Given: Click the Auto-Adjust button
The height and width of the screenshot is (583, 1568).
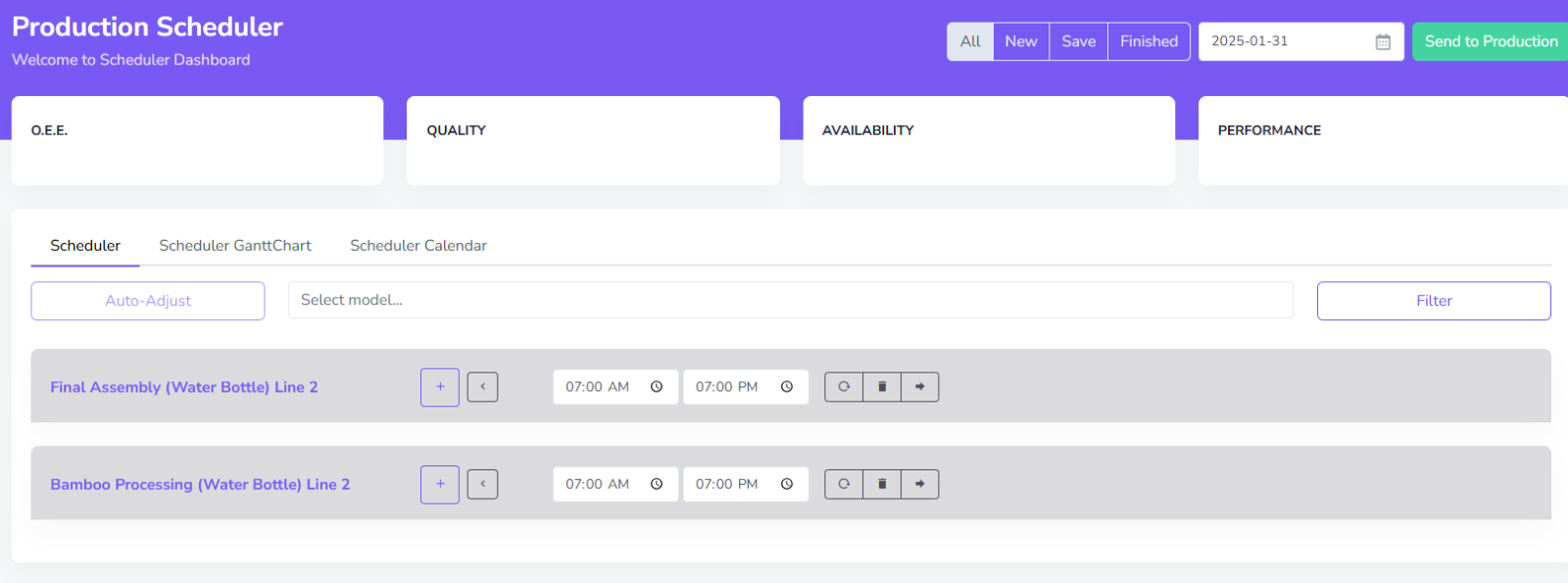Looking at the screenshot, I should 148,301.
